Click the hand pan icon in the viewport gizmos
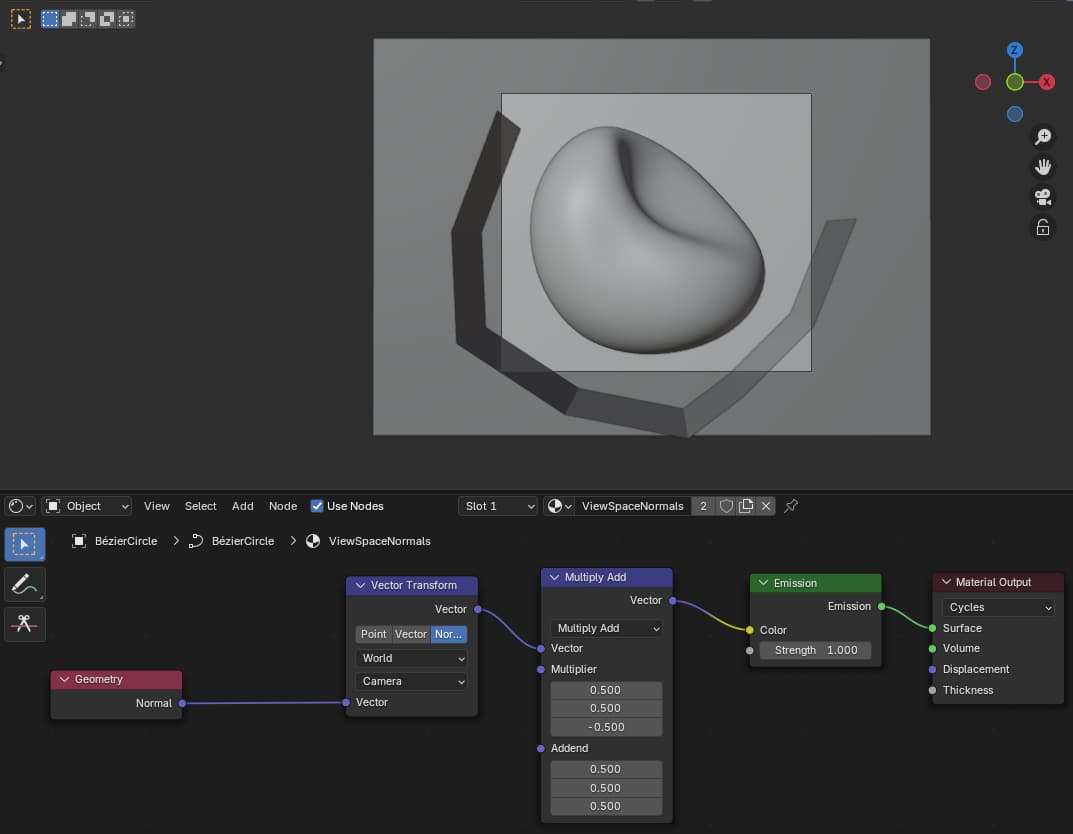Viewport: 1073px width, 834px height. [1043, 166]
